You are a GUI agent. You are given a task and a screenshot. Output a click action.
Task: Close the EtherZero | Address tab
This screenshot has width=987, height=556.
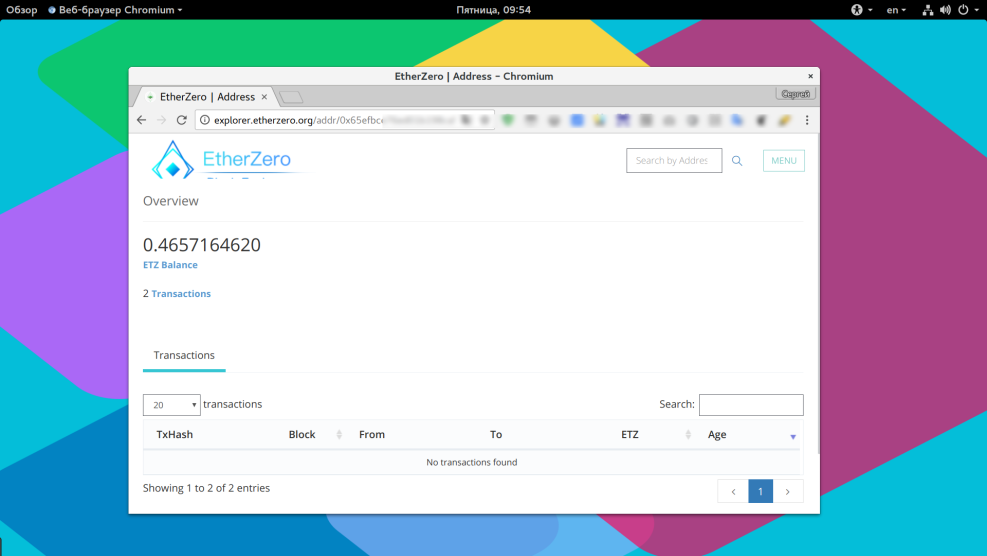[x=265, y=97]
